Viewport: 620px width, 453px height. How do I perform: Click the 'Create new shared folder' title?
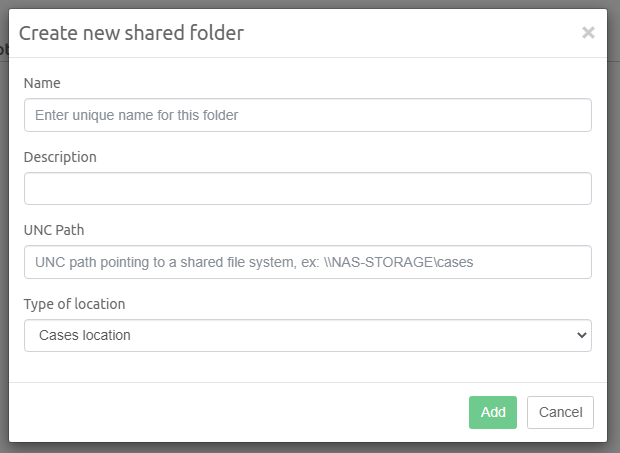[131, 33]
